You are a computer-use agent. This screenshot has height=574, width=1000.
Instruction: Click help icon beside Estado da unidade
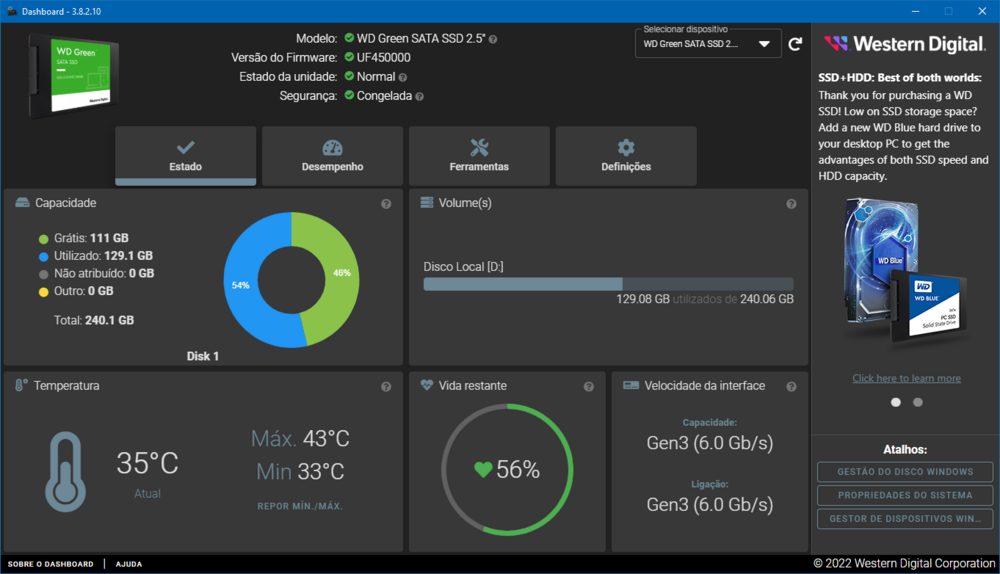(x=403, y=77)
